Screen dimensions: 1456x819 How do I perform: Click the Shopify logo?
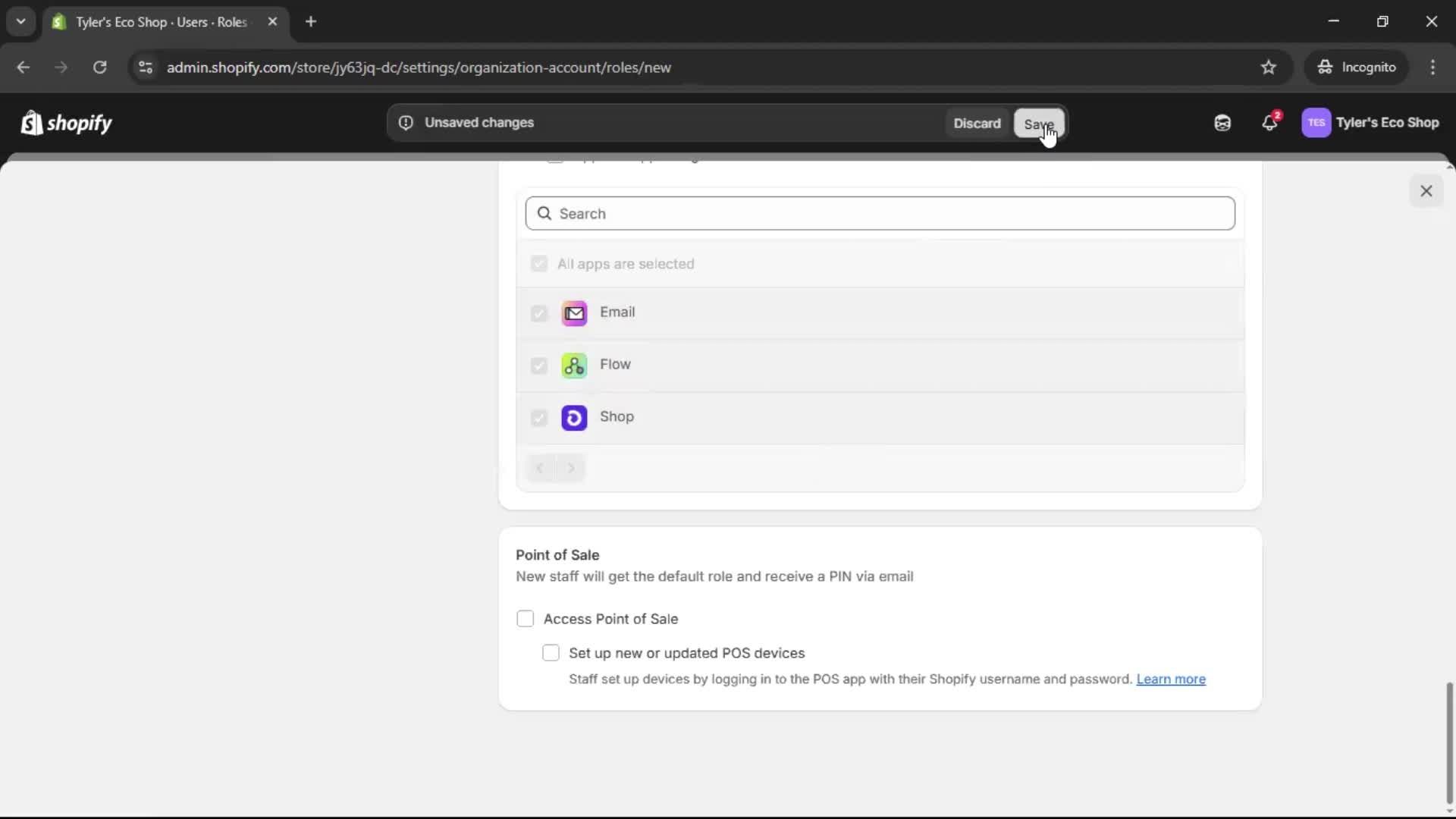click(x=67, y=123)
